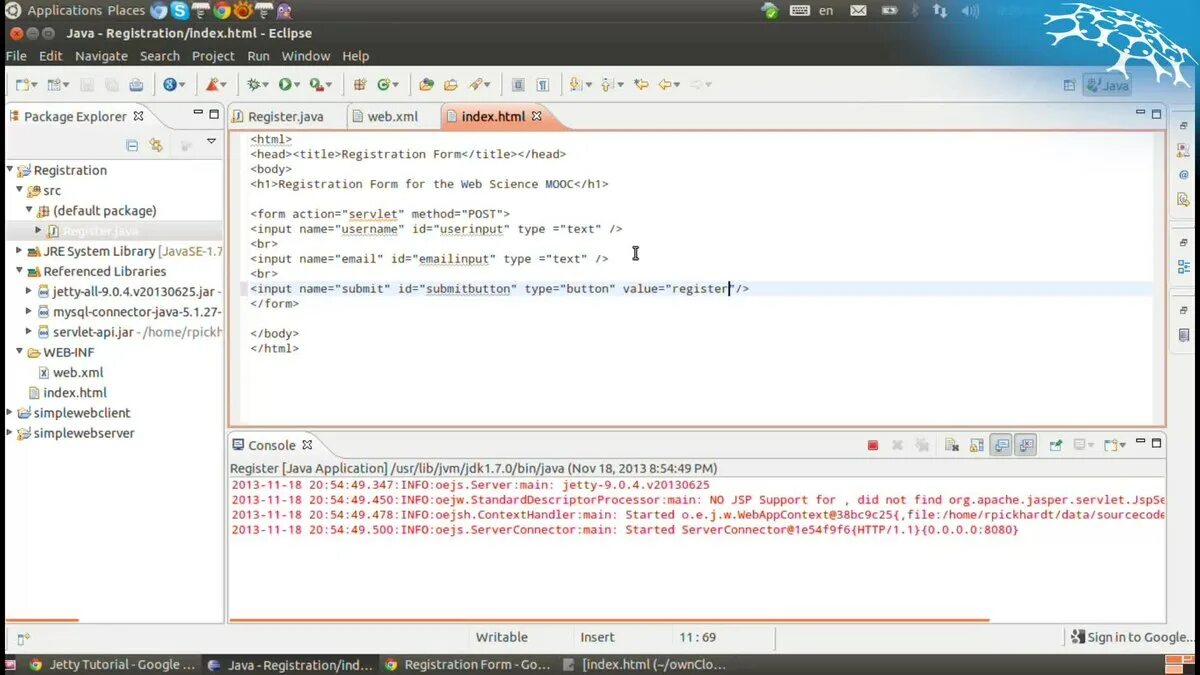Run the application with green play icon
The width and height of the screenshot is (1200, 675).
click(x=285, y=85)
